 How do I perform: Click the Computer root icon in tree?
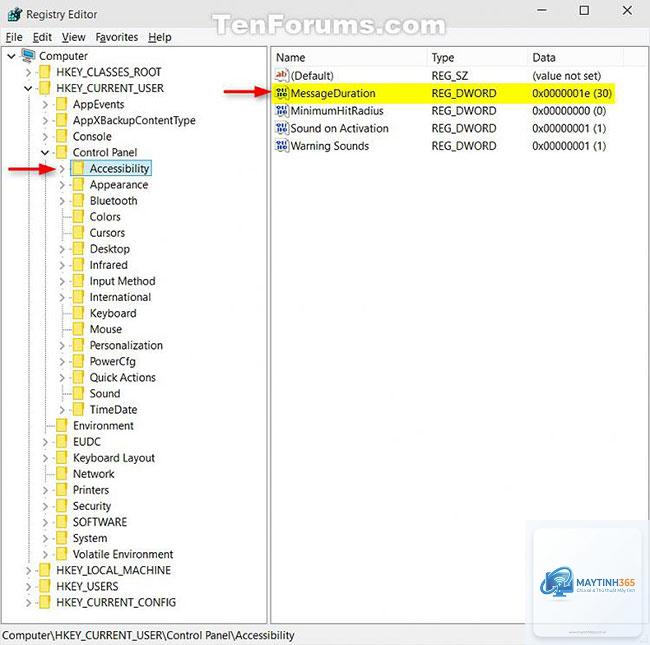28,56
